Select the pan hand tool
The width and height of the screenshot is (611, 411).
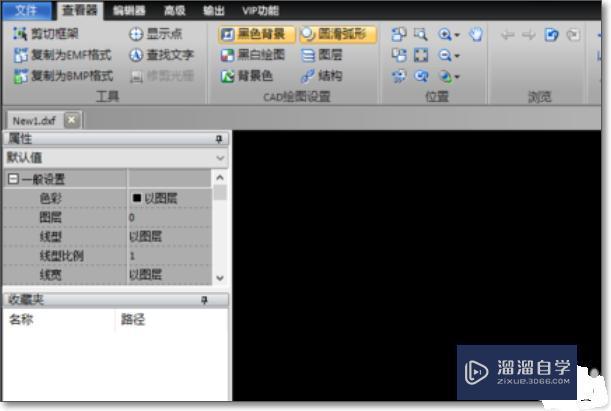476,35
